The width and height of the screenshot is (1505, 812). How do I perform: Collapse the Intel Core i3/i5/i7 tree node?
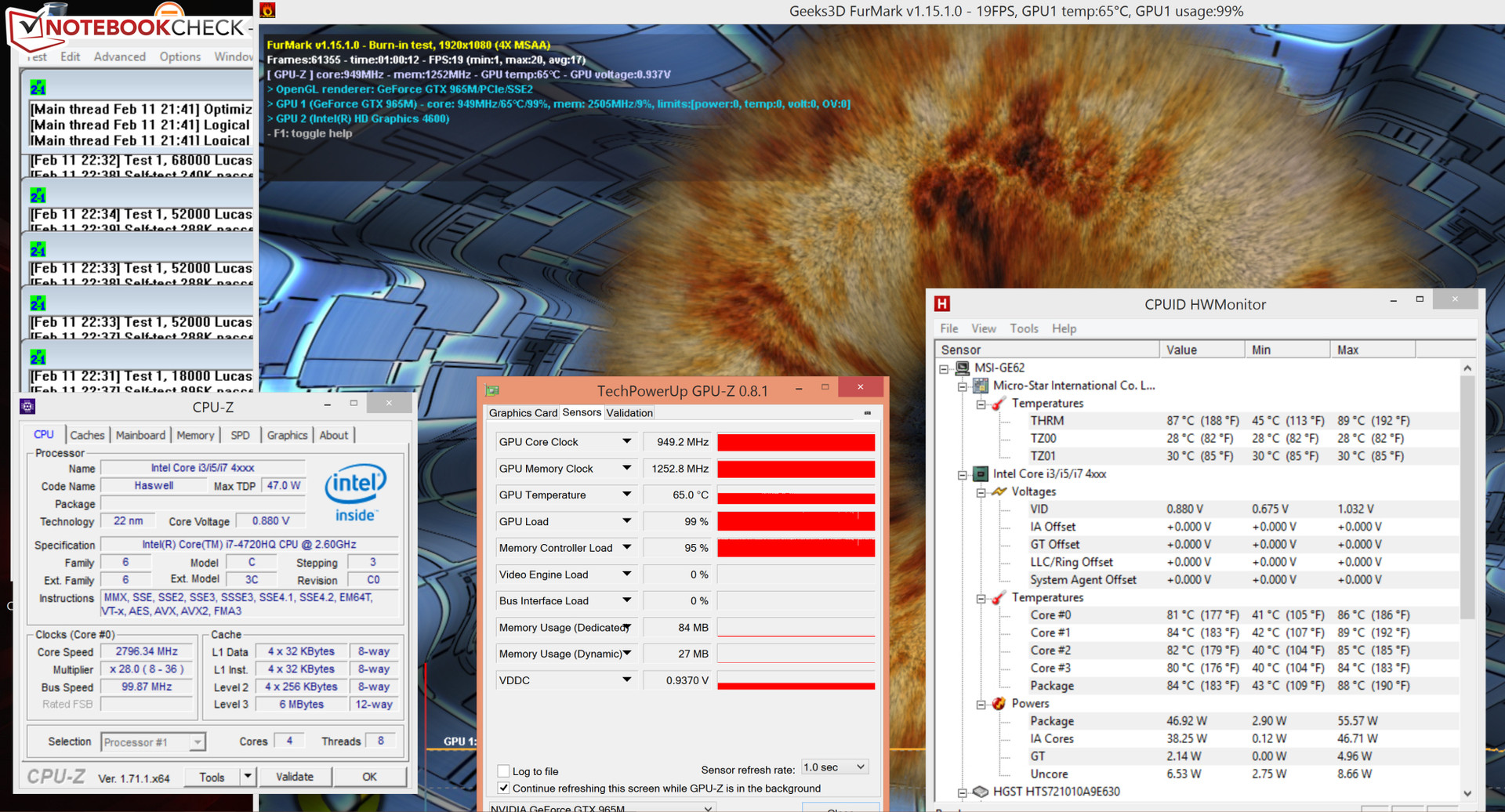click(963, 474)
